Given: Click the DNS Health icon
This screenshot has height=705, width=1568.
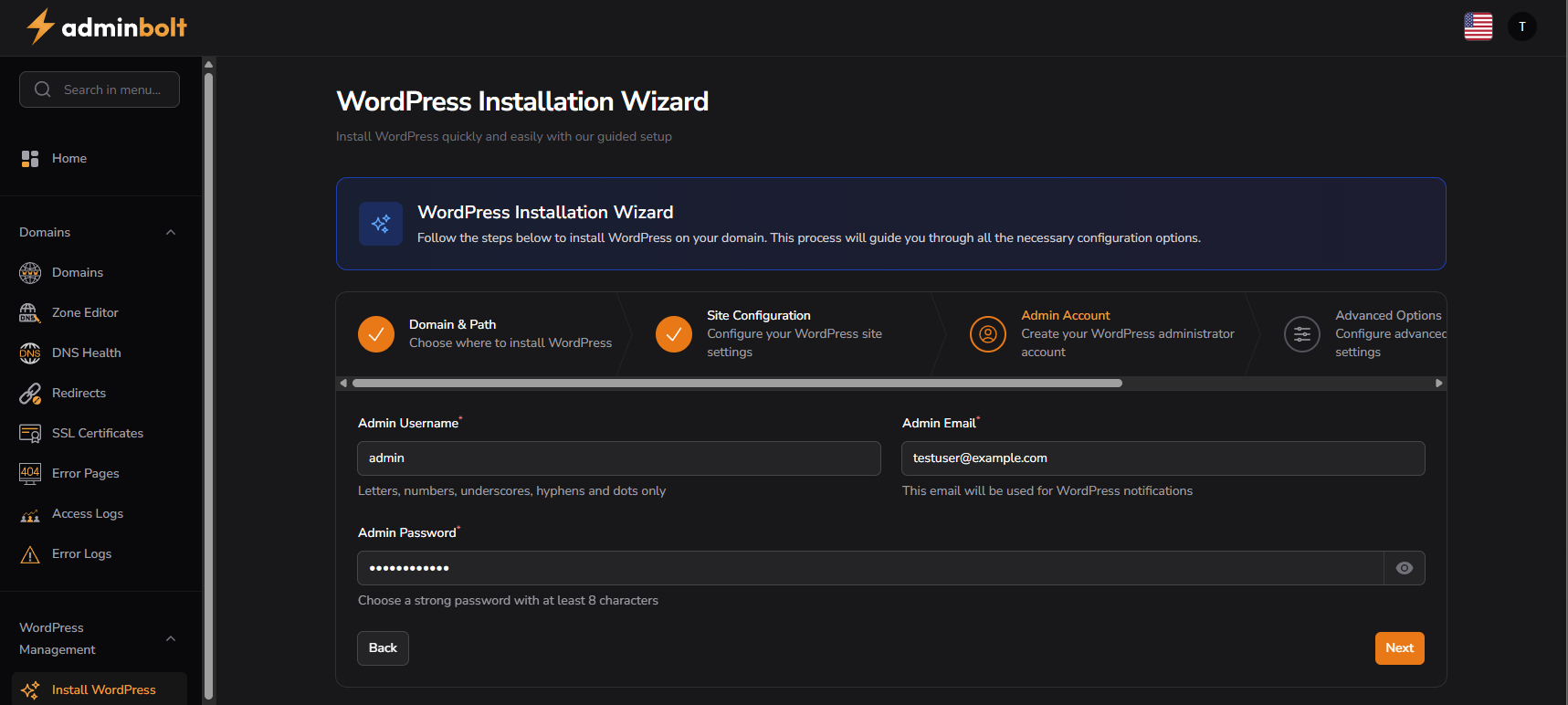Looking at the screenshot, I should (30, 352).
